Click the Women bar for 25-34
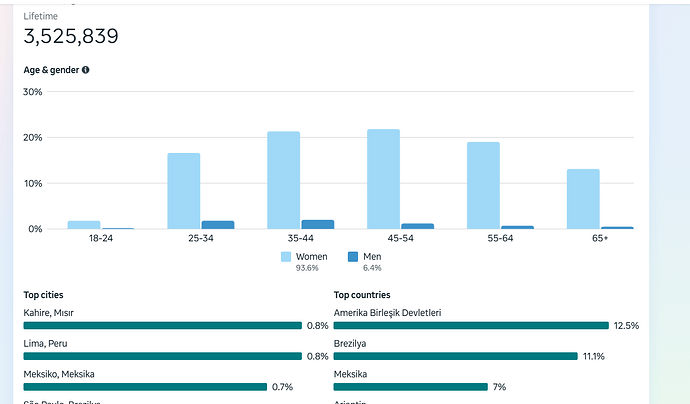This screenshot has width=690, height=404. click(183, 191)
